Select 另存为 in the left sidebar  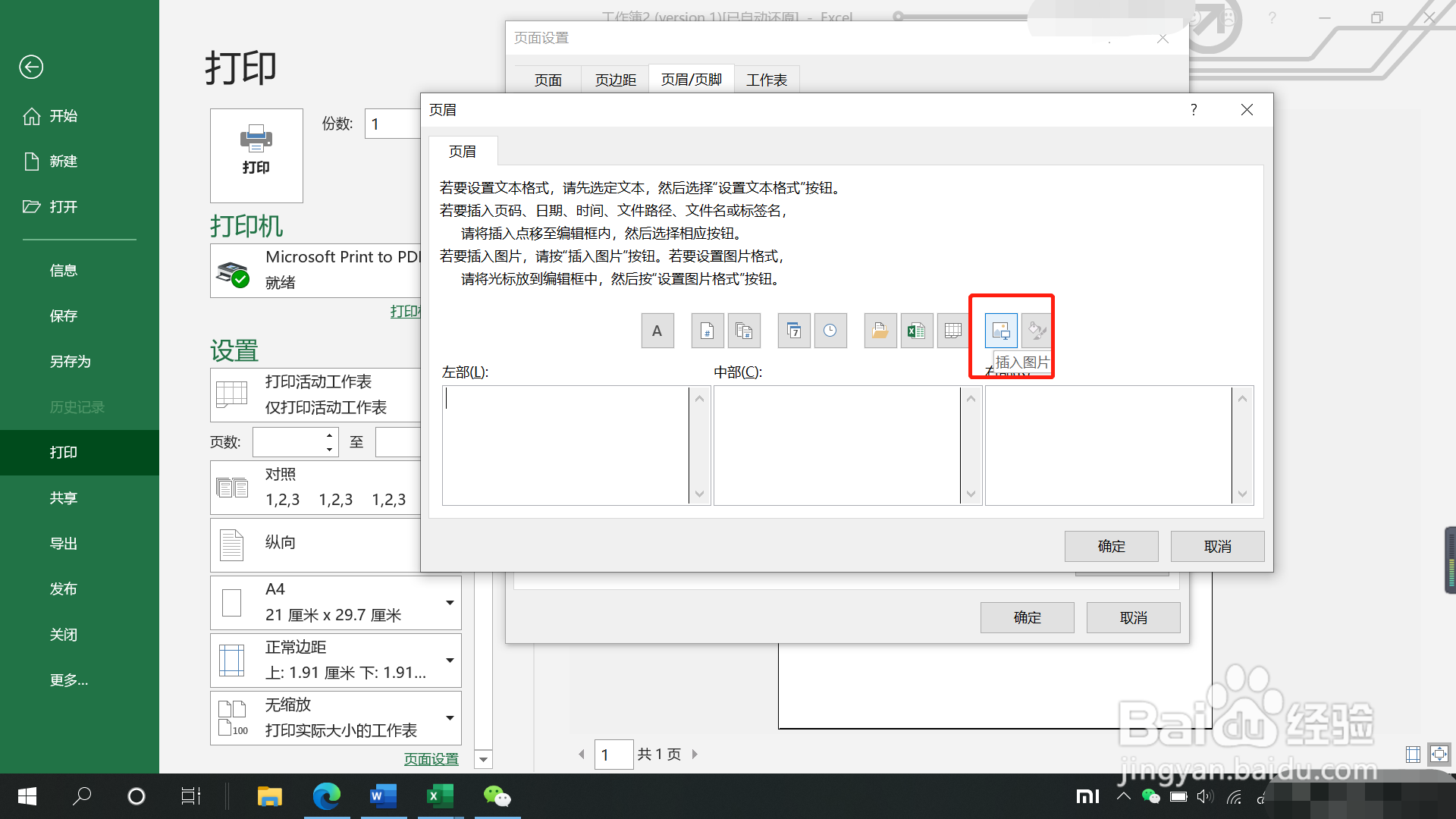click(70, 362)
